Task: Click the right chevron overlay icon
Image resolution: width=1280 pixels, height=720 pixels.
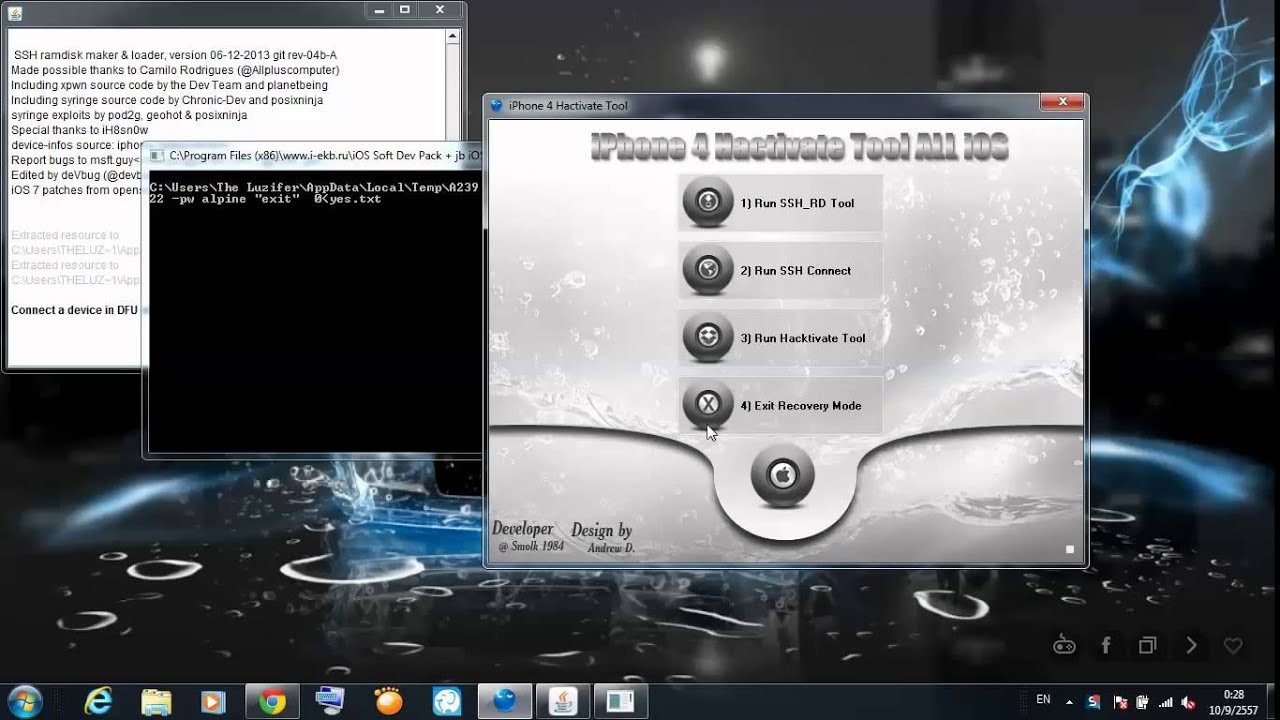Action: click(1191, 645)
